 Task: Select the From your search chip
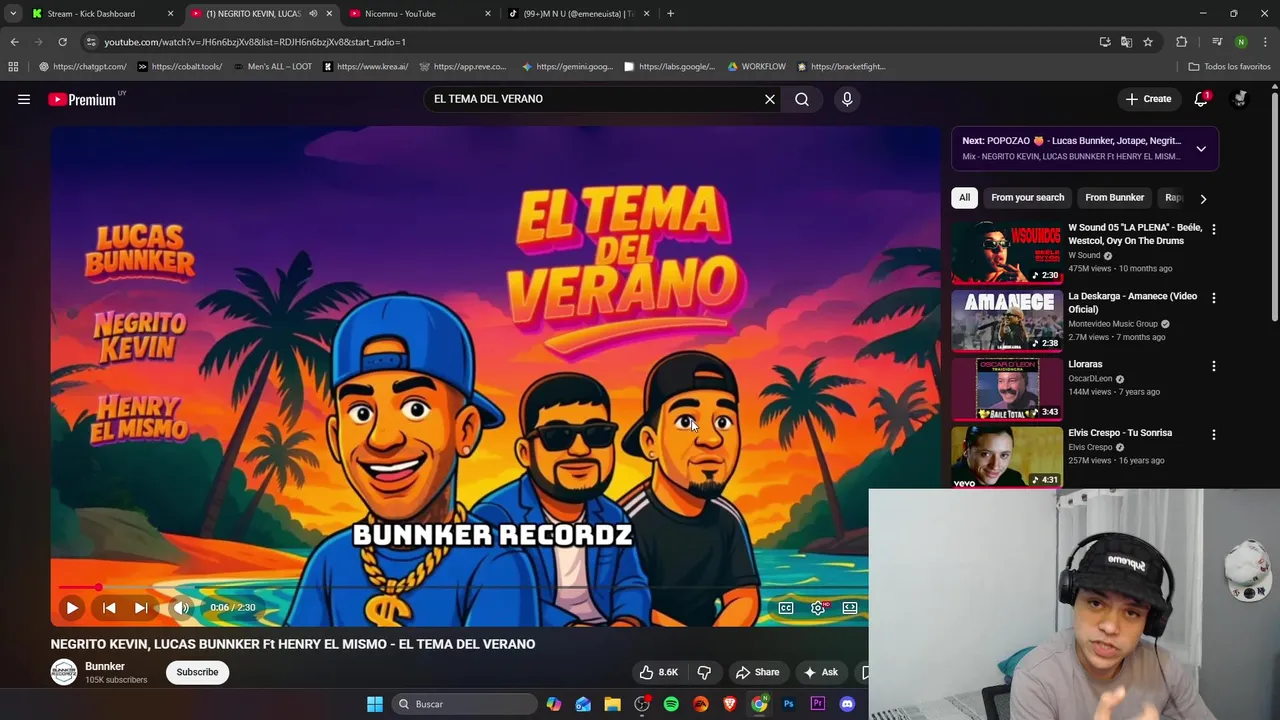(1027, 197)
